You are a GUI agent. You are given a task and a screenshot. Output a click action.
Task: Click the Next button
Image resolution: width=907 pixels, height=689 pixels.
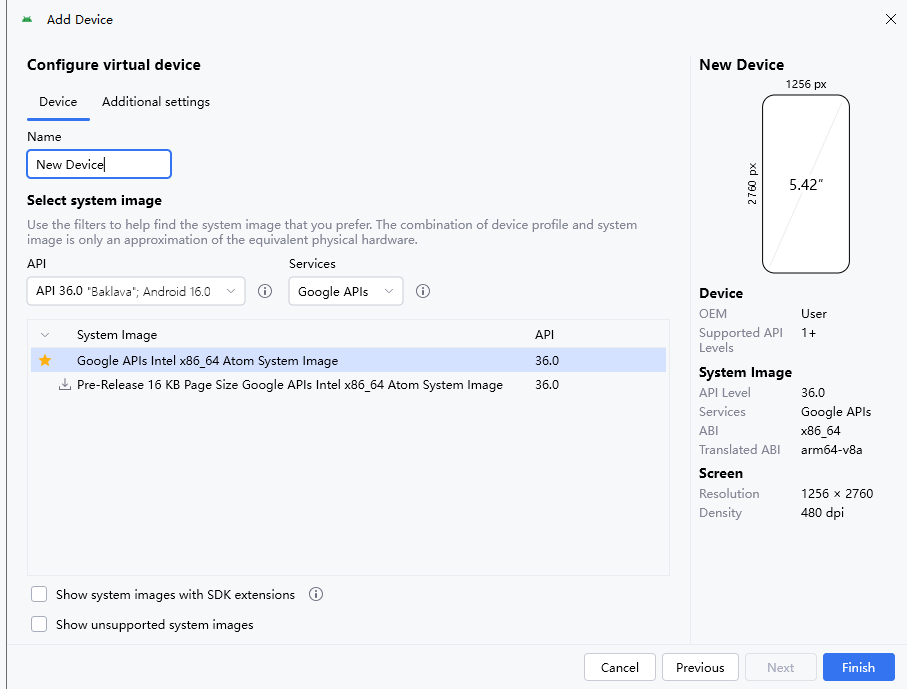[x=780, y=667]
